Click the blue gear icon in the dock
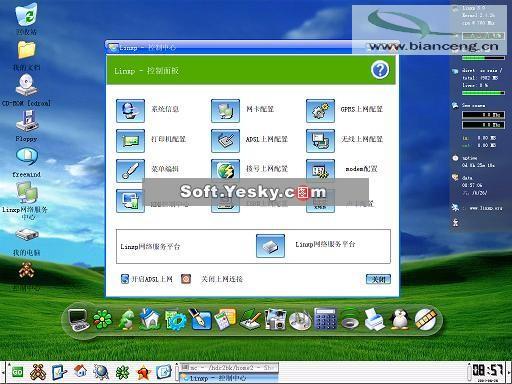Screen dimensions: 512x384 (x=175, y=320)
